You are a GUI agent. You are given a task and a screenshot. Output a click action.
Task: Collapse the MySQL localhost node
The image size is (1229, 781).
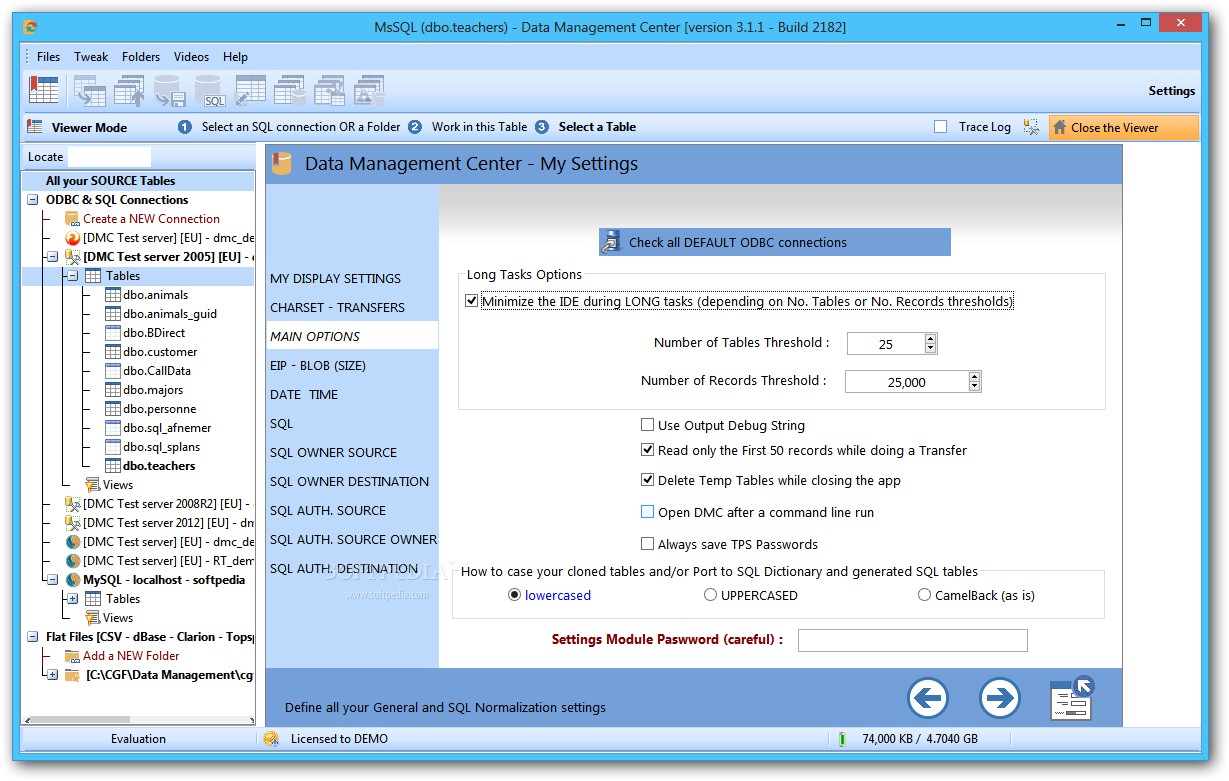52,580
